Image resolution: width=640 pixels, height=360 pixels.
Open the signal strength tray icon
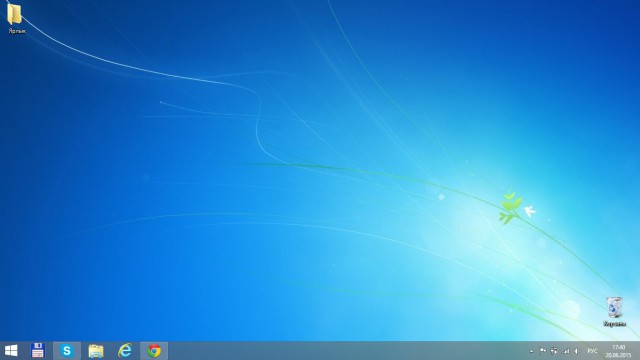coord(566,351)
